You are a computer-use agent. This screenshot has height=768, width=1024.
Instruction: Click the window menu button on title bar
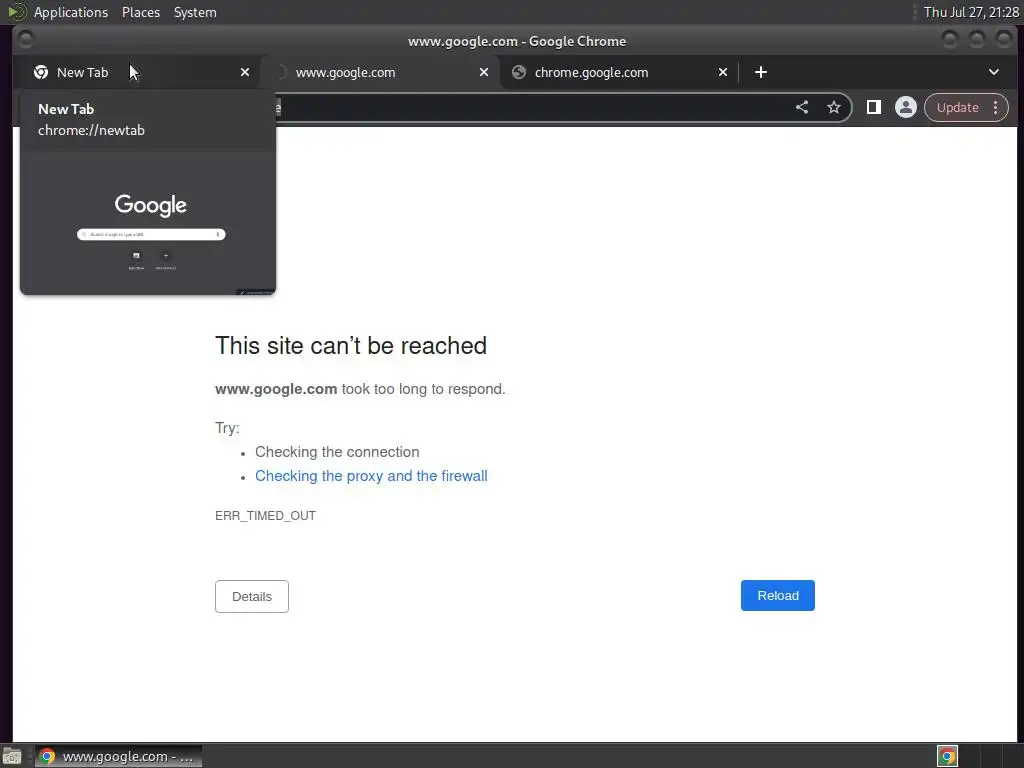pyautogui.click(x=25, y=40)
